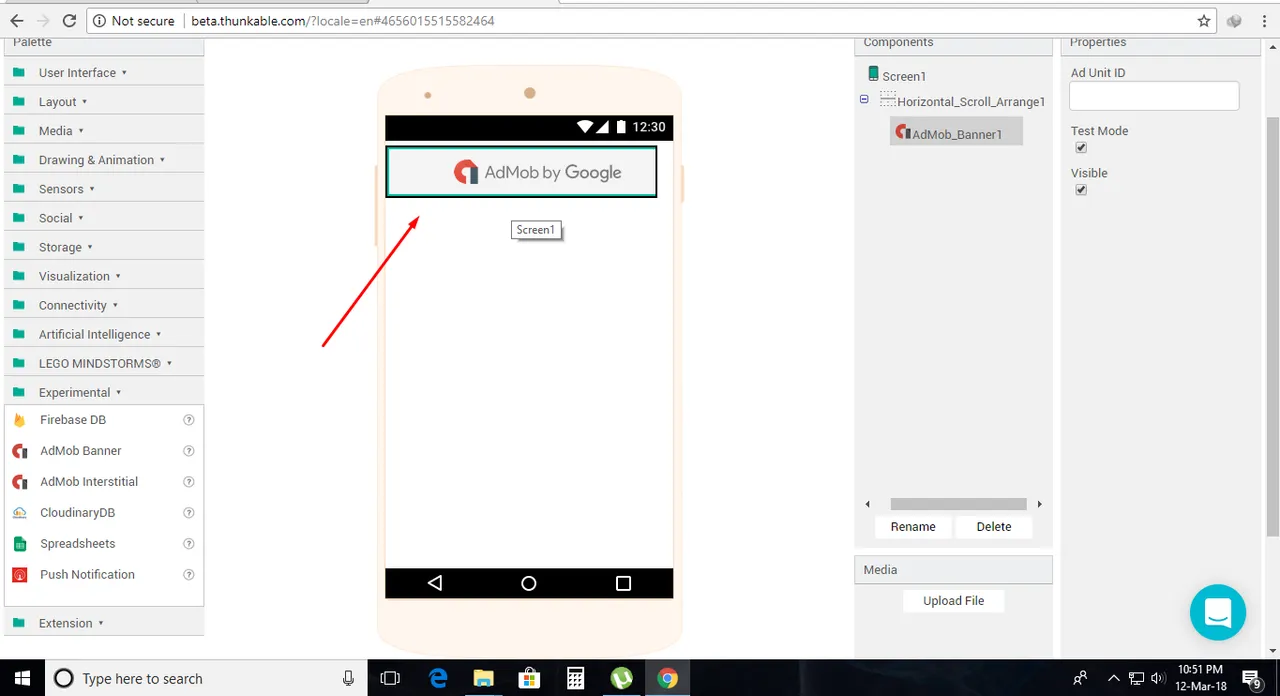
Task: Expand the Layout palette category
Action: [104, 101]
